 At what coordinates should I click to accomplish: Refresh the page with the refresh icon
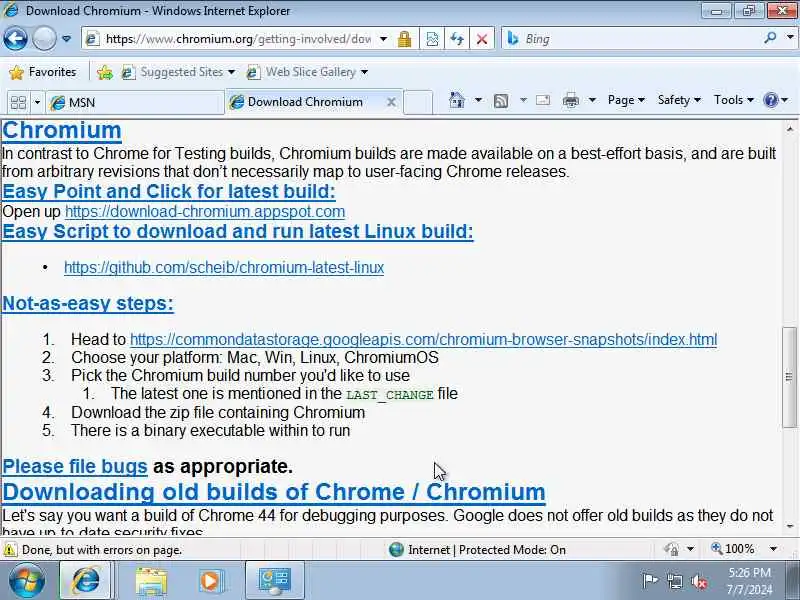pyautogui.click(x=457, y=39)
